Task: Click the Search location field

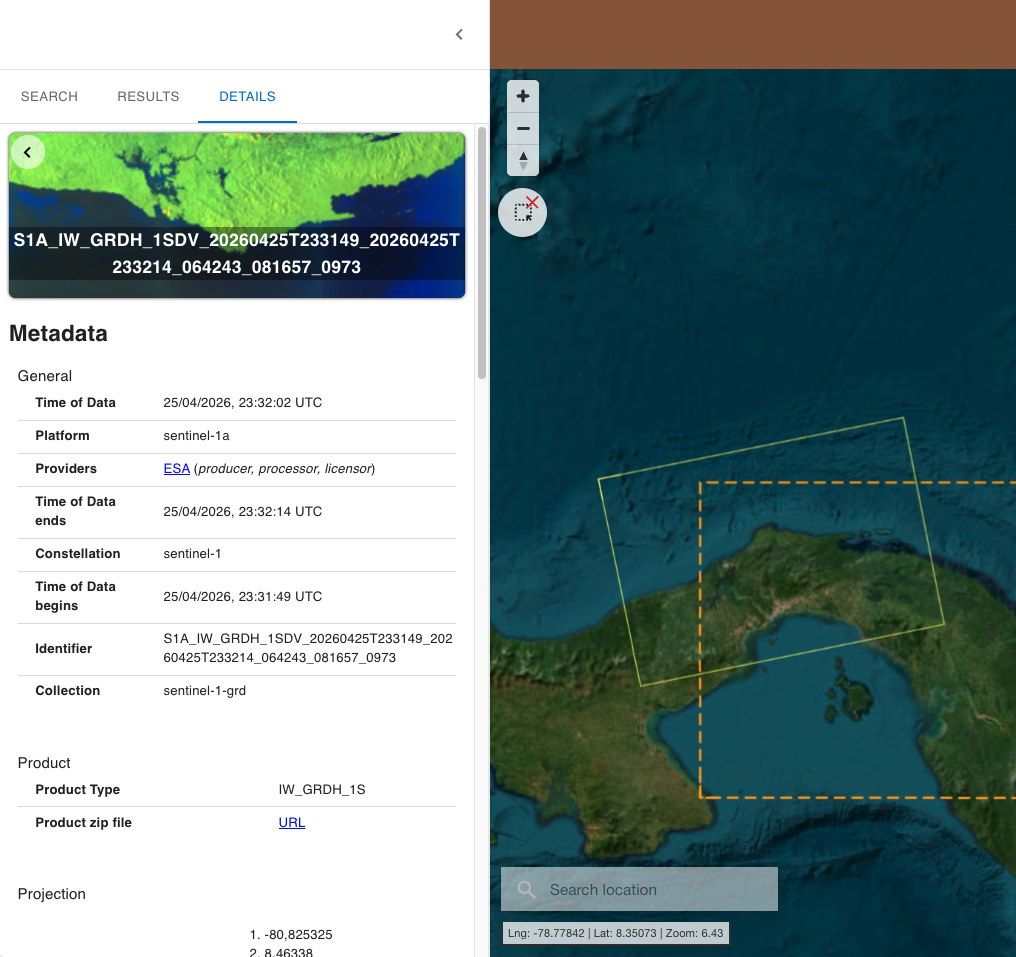Action: [639, 889]
